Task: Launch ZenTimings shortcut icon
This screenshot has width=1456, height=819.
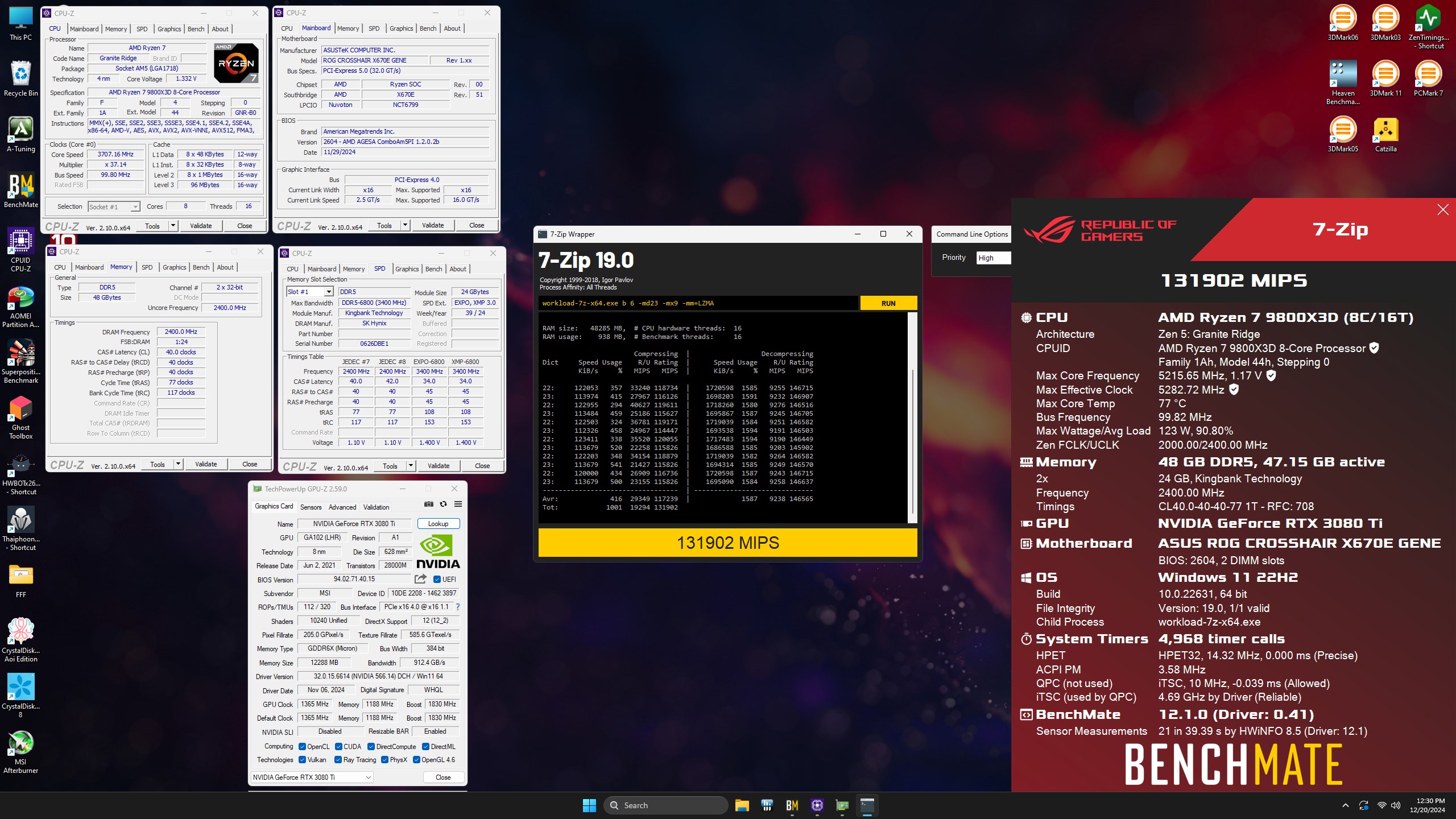Action: click(1428, 27)
